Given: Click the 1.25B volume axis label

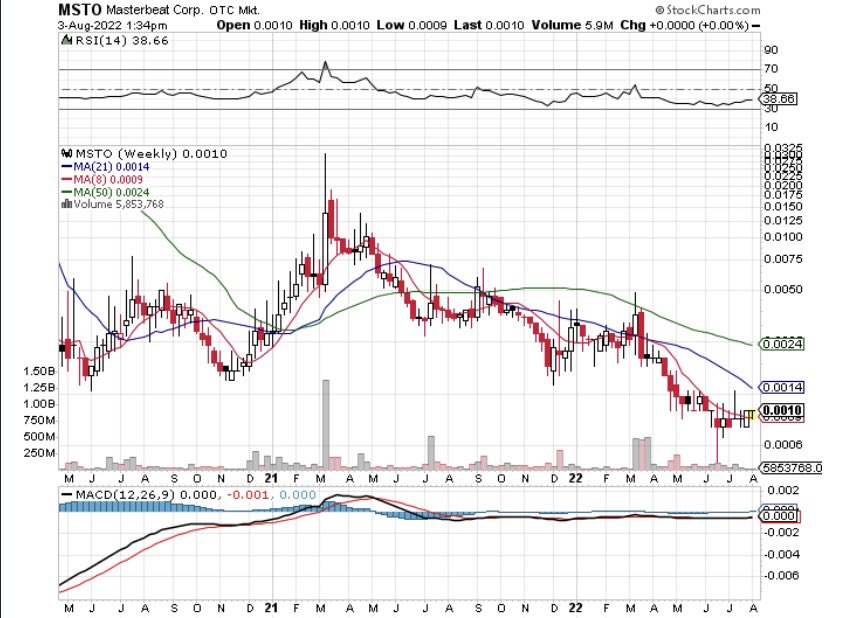Looking at the screenshot, I should (x=39, y=387).
